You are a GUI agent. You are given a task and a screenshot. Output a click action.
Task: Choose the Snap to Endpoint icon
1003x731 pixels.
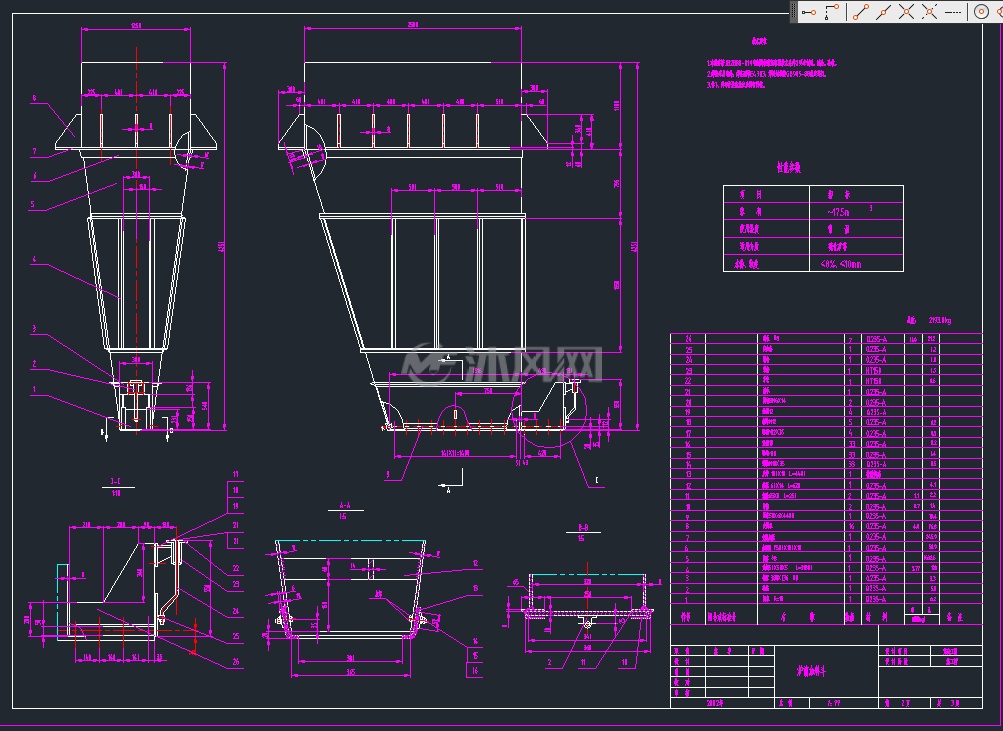861,12
